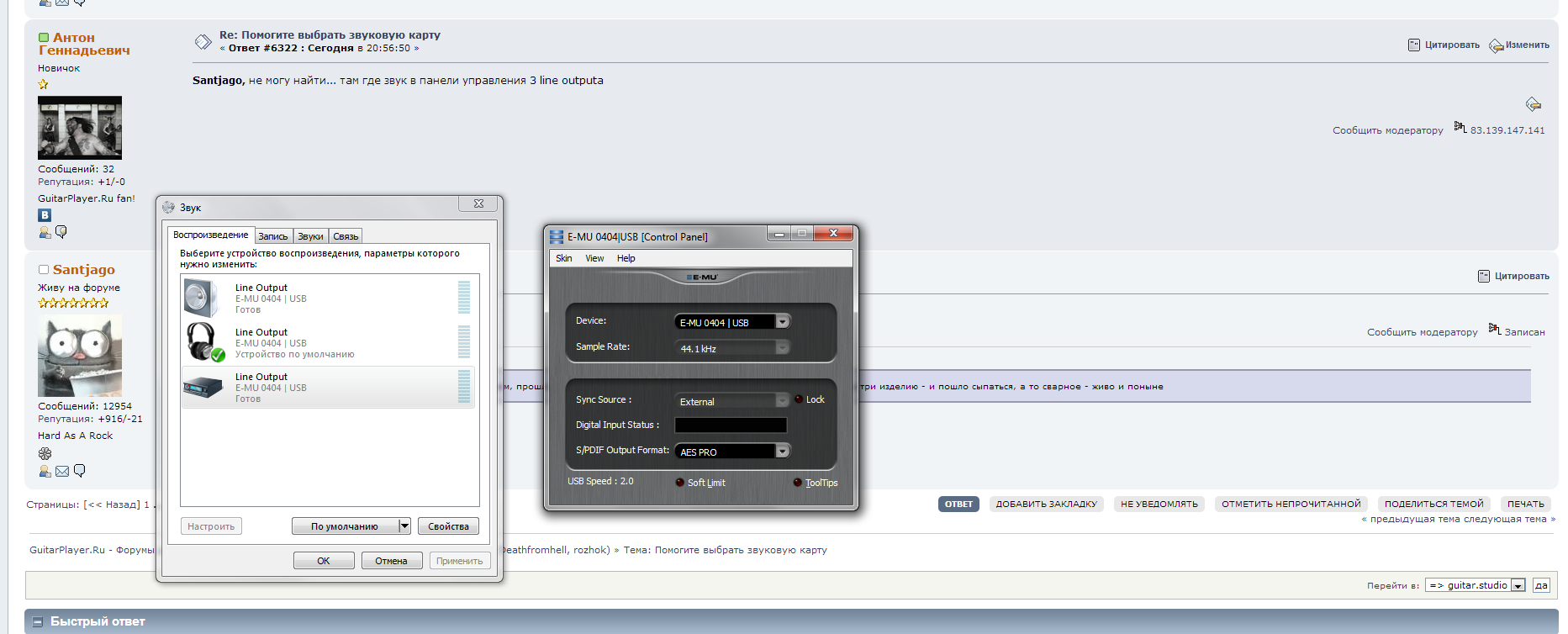The width and height of the screenshot is (1568, 634).
Task: Click Santjago's cat avatar image
Action: point(80,356)
